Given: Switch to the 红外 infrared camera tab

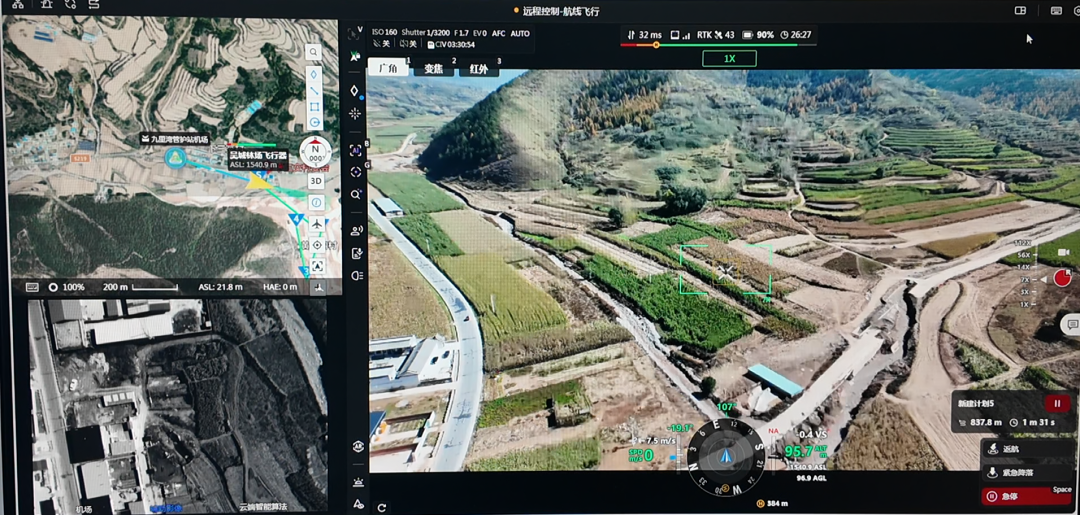Looking at the screenshot, I should pyautogui.click(x=479, y=69).
